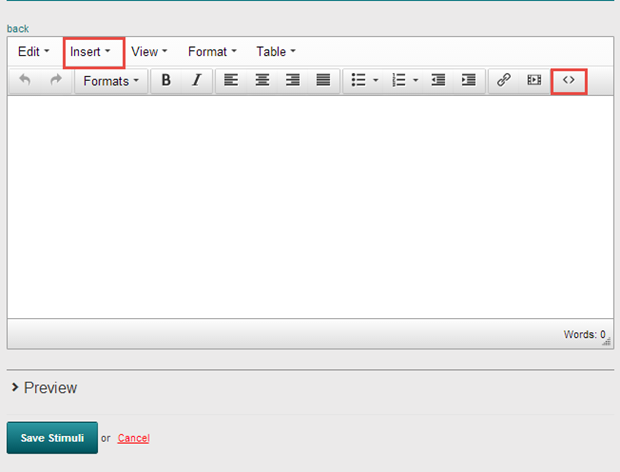Open the Insert menu

(x=91, y=52)
